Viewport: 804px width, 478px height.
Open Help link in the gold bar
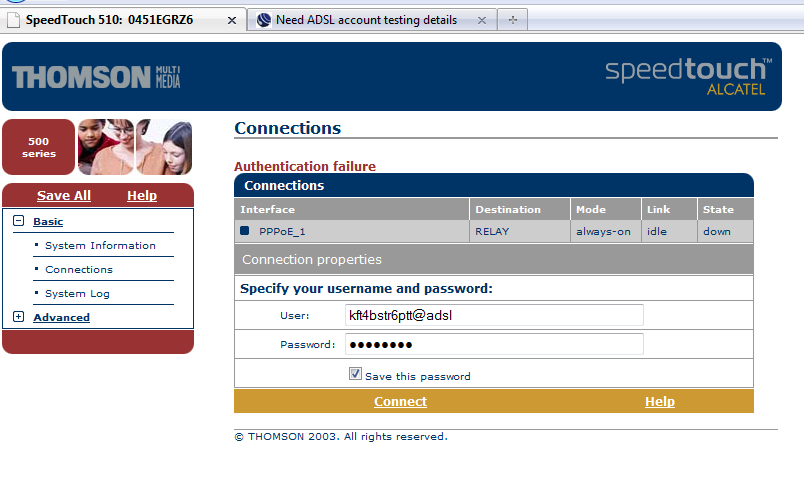click(659, 402)
